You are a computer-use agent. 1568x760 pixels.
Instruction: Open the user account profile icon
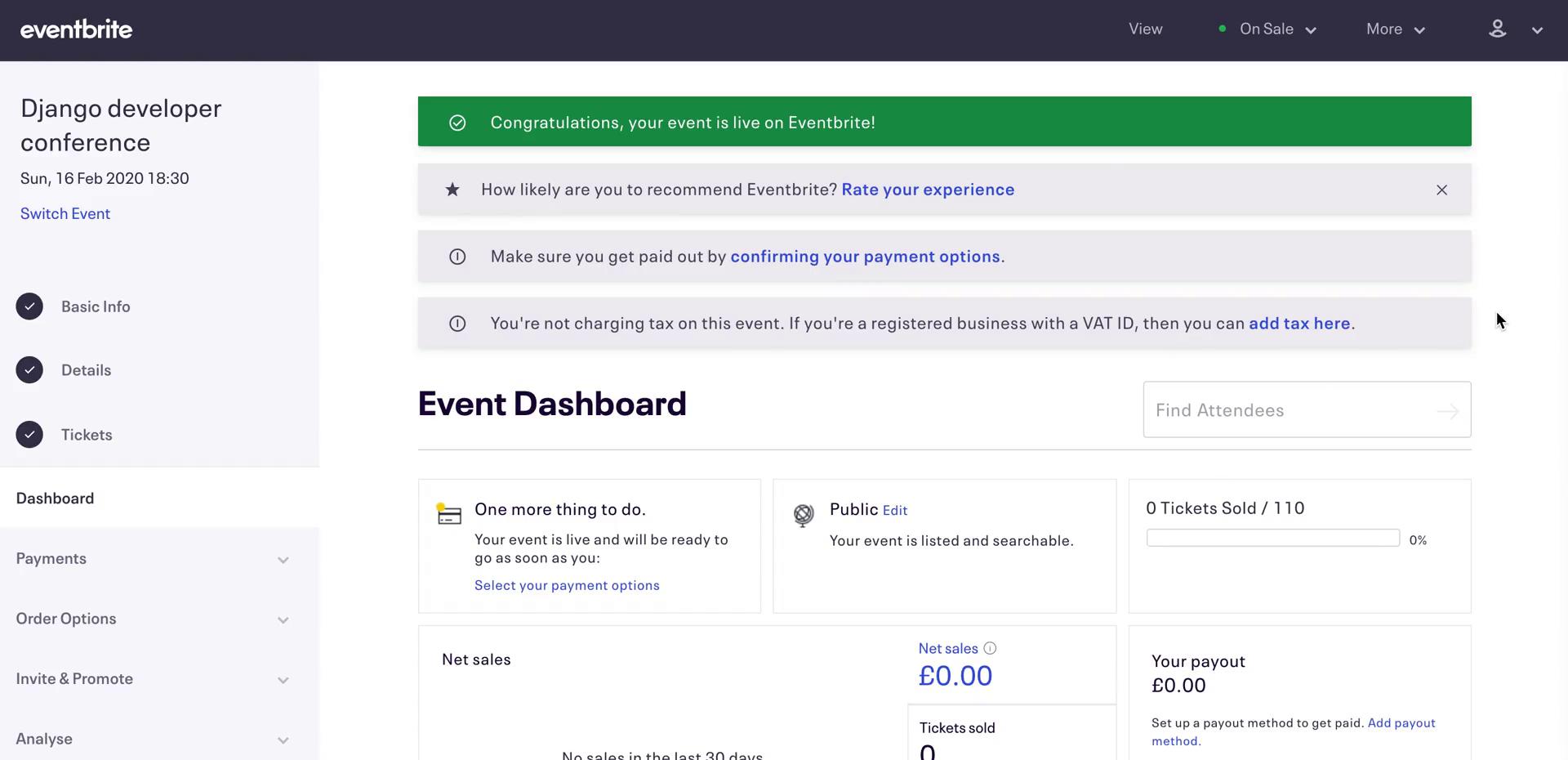point(1497,29)
